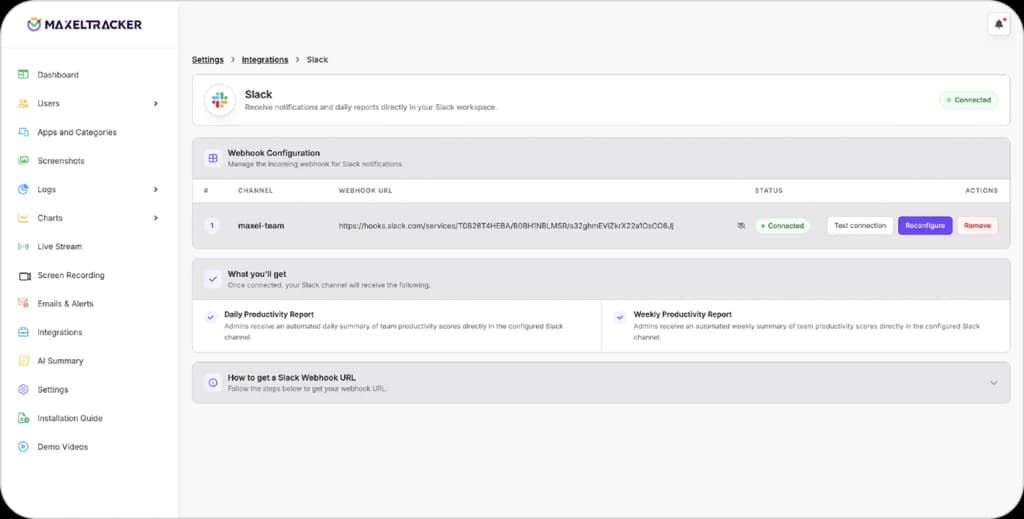The height and width of the screenshot is (519, 1024).
Task: Click the Emails & Alerts icon
Action: [x=24, y=304]
